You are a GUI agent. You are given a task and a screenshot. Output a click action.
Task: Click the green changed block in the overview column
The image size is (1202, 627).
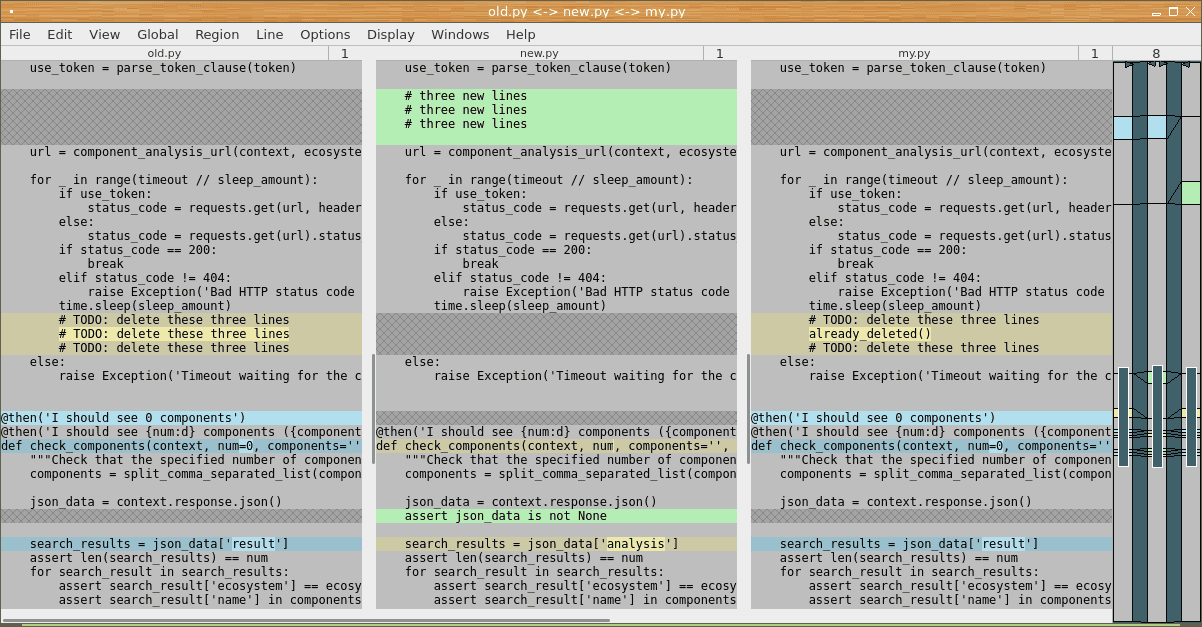click(1190, 192)
